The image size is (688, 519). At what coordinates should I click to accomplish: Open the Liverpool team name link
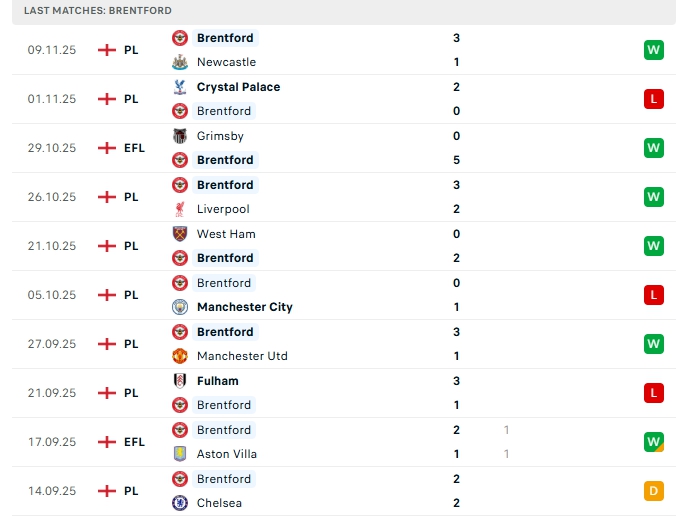click(x=223, y=209)
